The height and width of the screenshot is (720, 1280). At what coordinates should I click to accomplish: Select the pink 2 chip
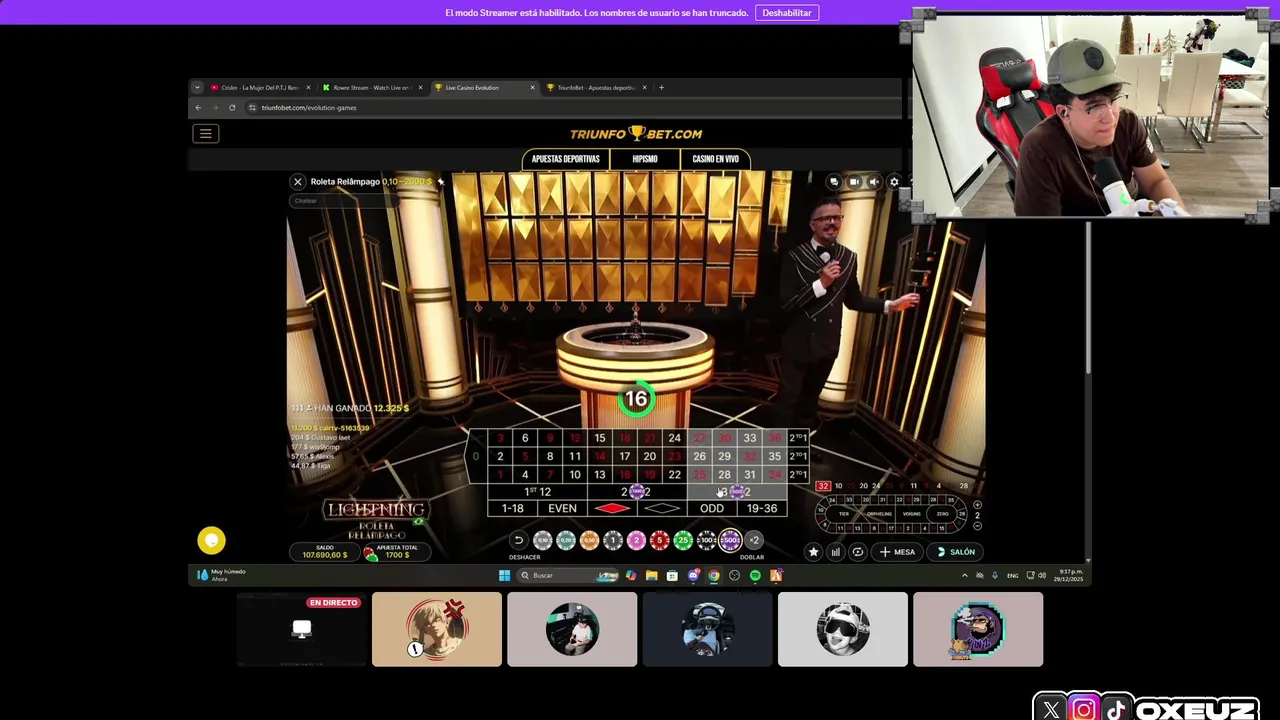pyautogui.click(x=636, y=540)
